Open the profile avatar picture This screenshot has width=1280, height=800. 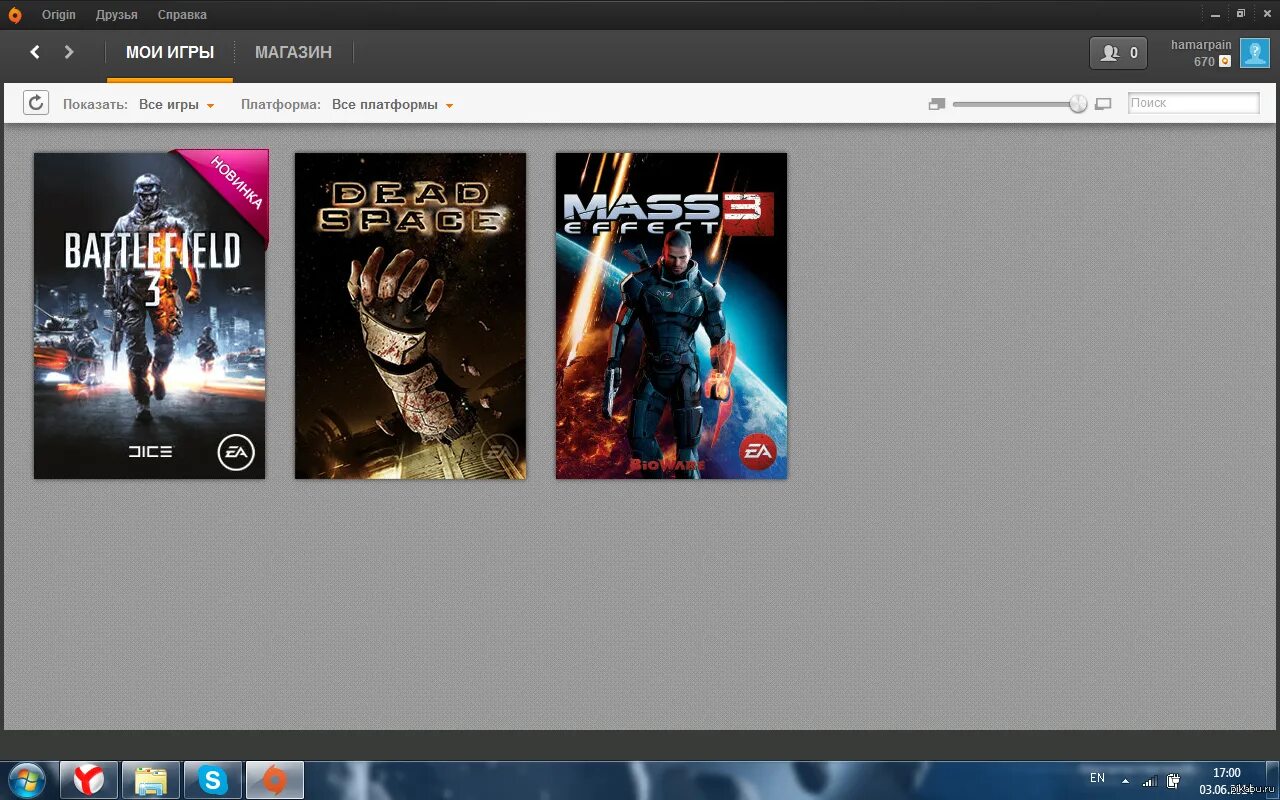tap(1255, 53)
